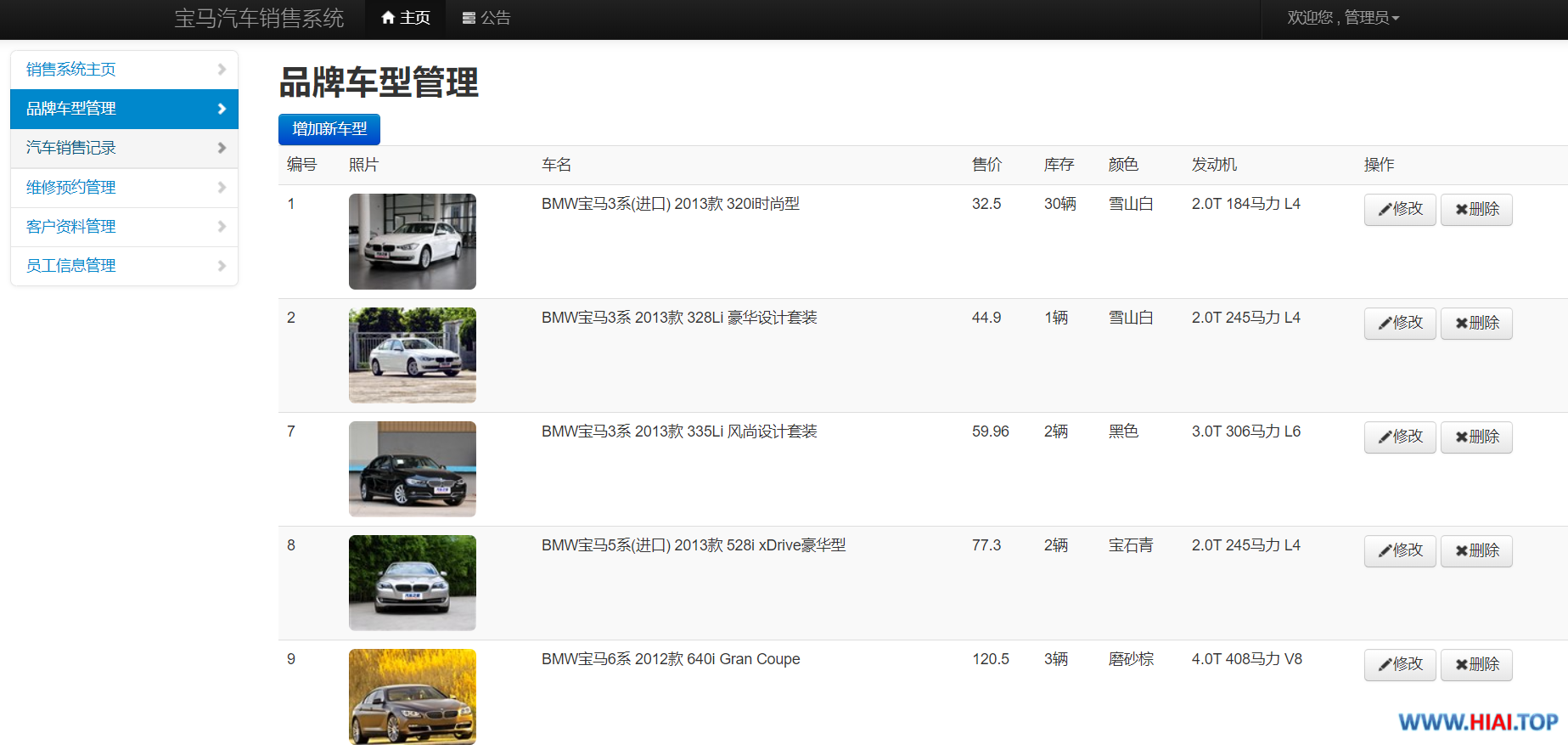1568x750 pixels.
Task: Click the 增加新车型 button
Action: 329,129
